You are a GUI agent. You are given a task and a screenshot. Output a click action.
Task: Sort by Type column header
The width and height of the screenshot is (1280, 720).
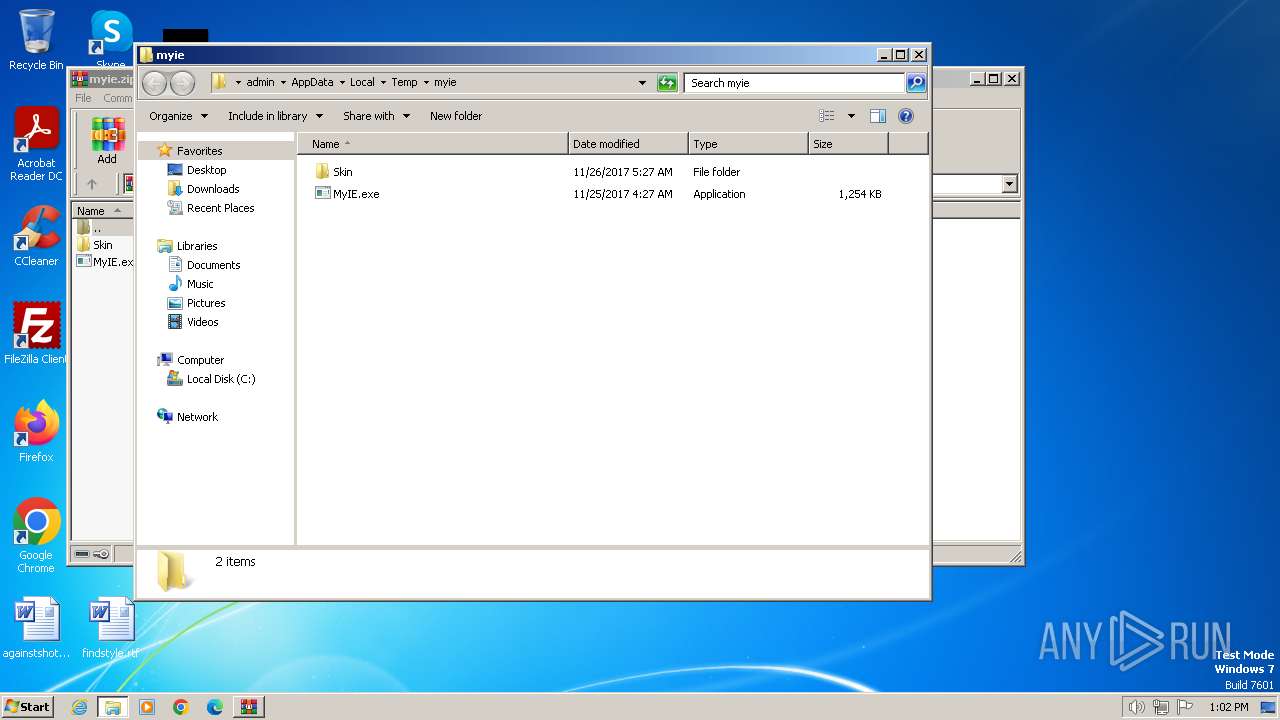pyautogui.click(x=748, y=144)
